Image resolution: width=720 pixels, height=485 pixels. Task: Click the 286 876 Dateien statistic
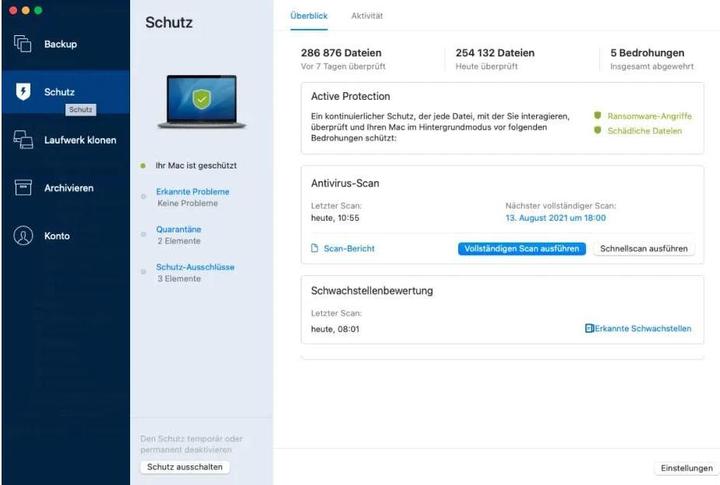click(341, 53)
